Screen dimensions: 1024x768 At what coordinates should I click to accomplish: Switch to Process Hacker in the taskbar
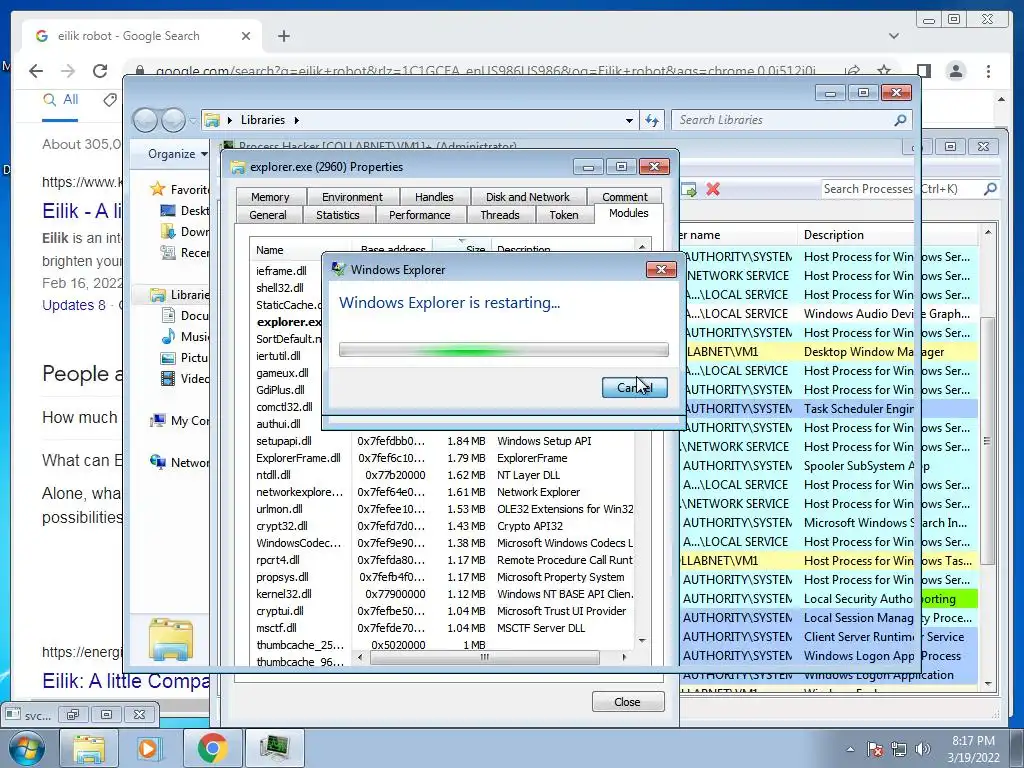pyautogui.click(x=274, y=748)
